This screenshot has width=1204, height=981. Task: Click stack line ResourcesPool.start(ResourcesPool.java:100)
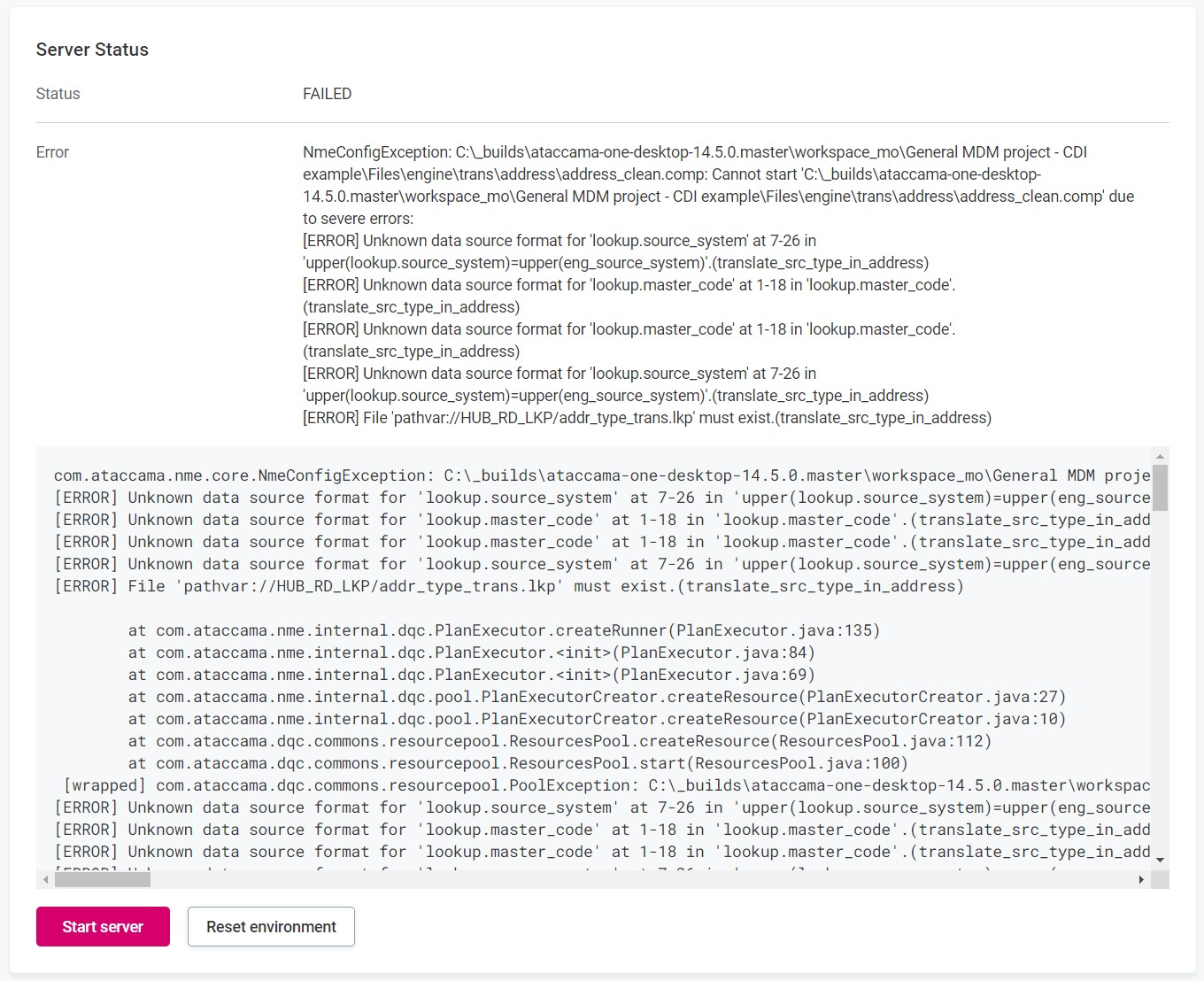518,763
